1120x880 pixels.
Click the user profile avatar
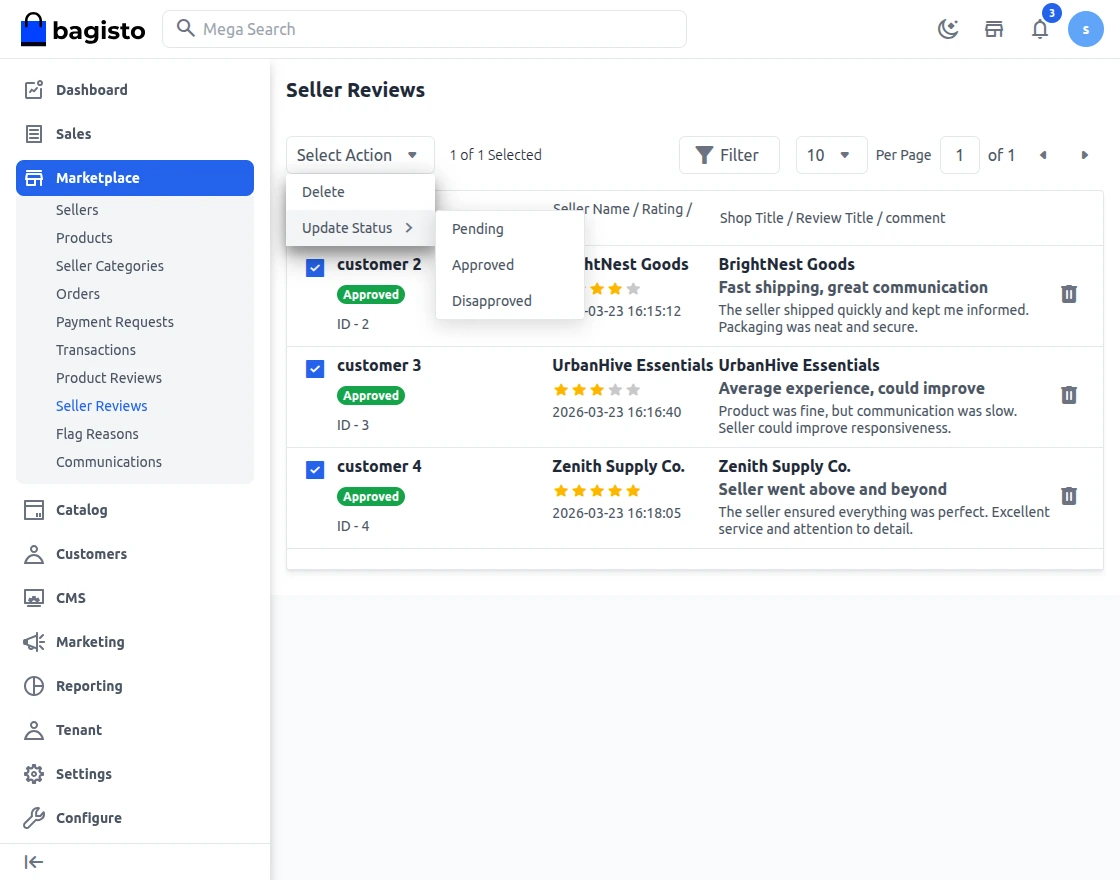point(1086,29)
